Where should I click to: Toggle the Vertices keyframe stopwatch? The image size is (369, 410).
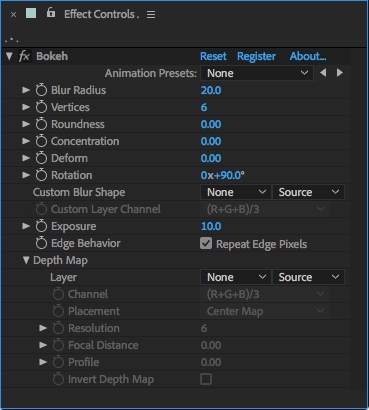coord(41,107)
